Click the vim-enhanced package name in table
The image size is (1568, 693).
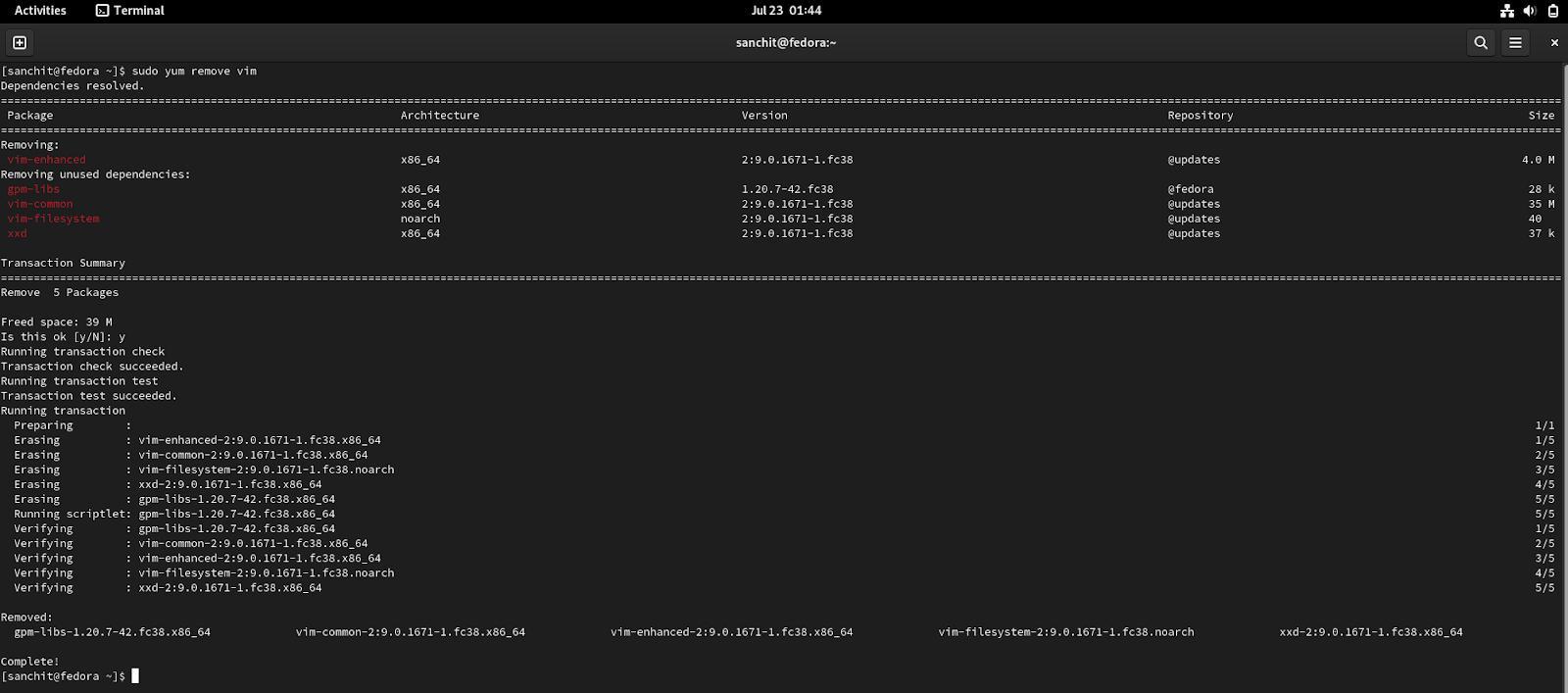(x=46, y=159)
